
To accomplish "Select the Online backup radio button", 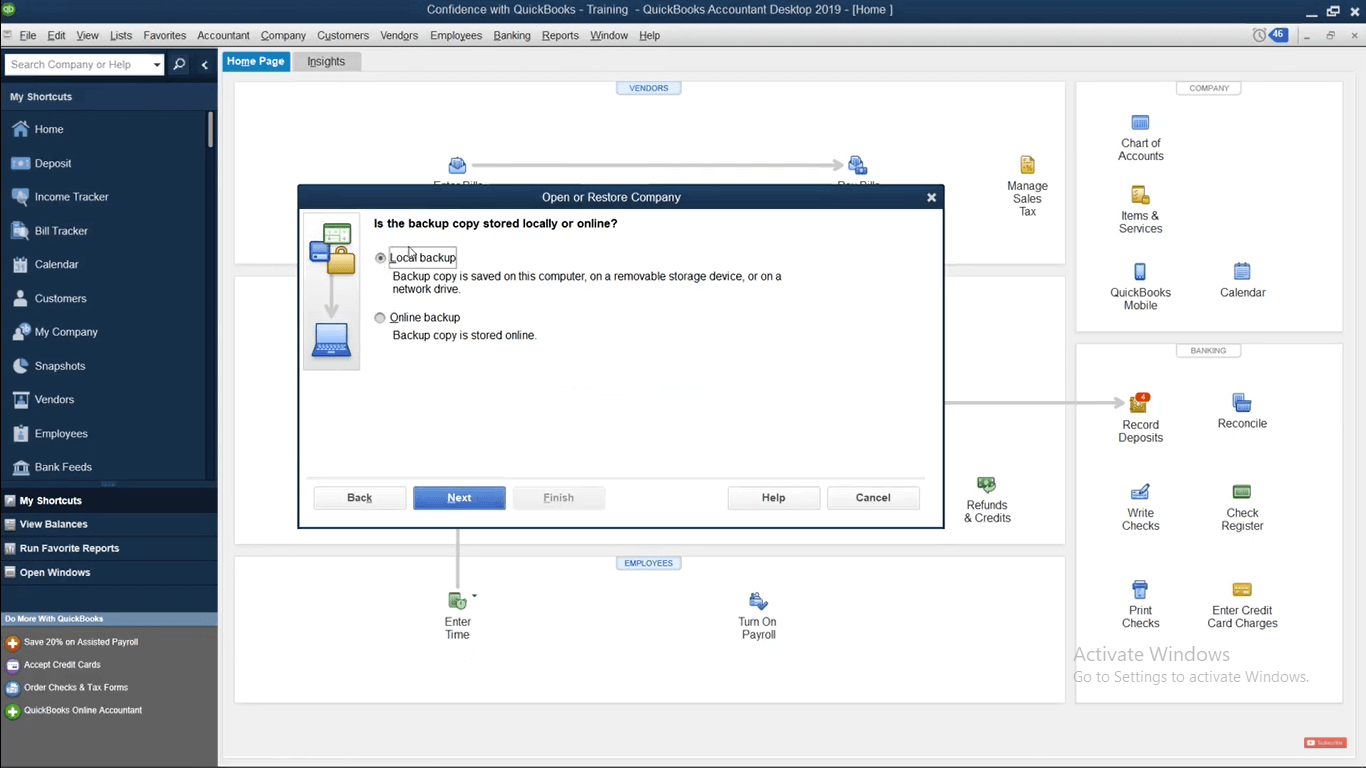I will click(x=380, y=318).
